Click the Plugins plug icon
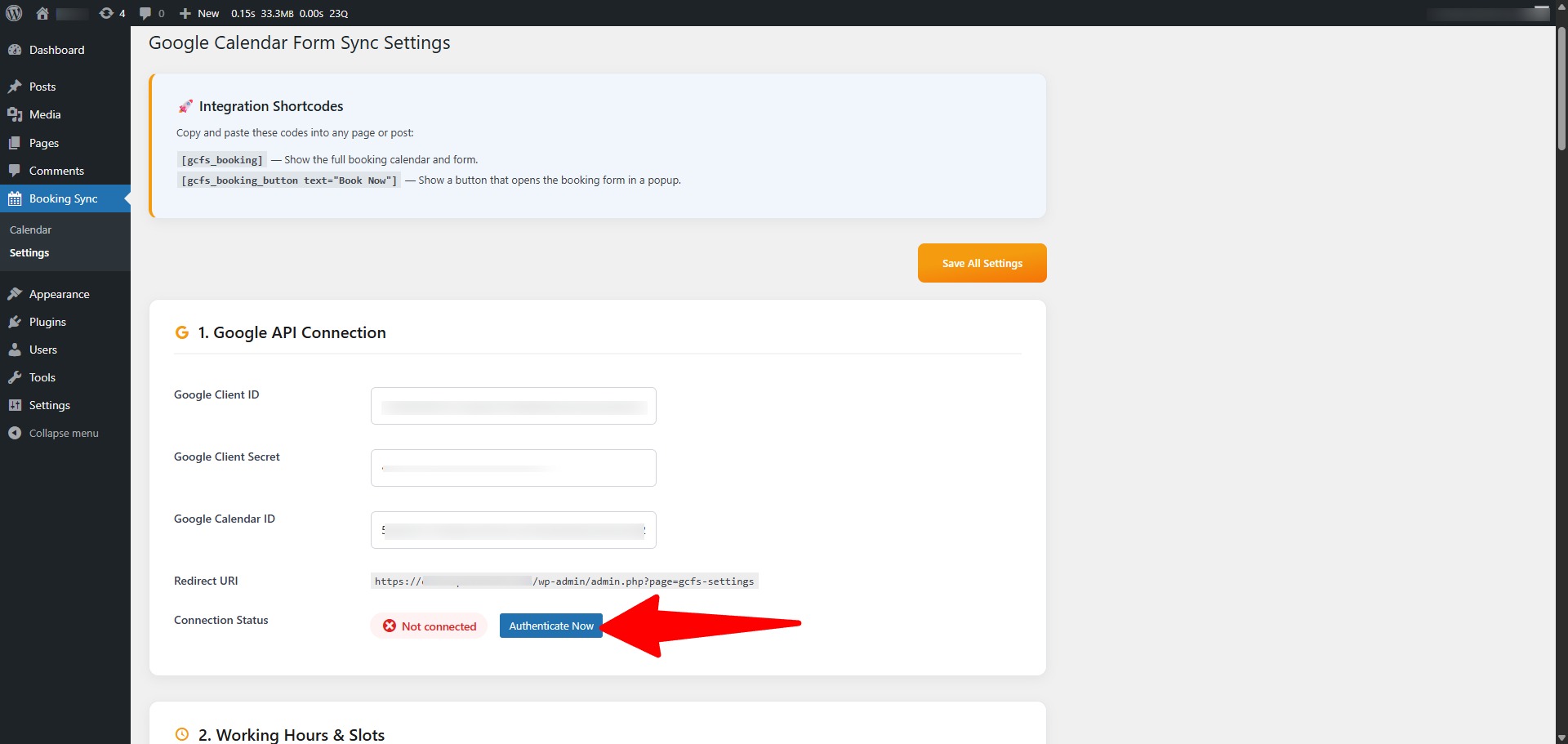Image resolution: width=1568 pixels, height=744 pixels. click(x=15, y=322)
